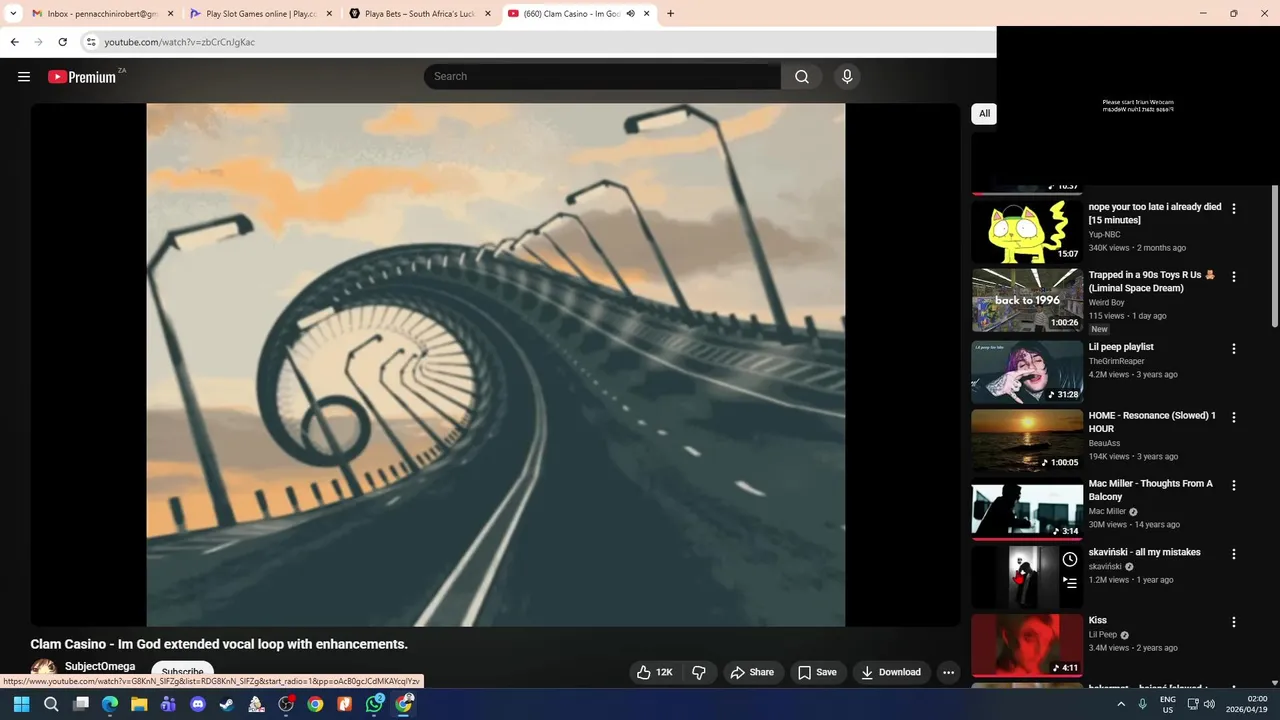Play the 'back to 1996' thumbnail

tap(1027, 300)
